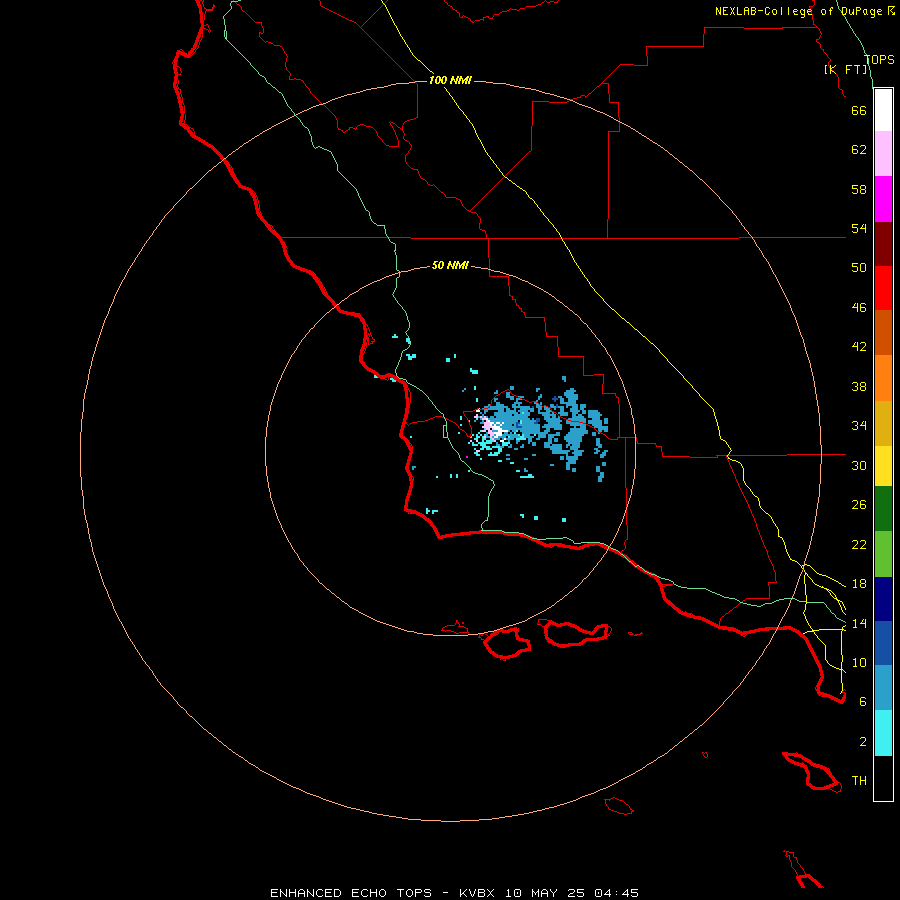The width and height of the screenshot is (900, 900).
Task: Click the cyan legend swatch
Action: click(883, 733)
